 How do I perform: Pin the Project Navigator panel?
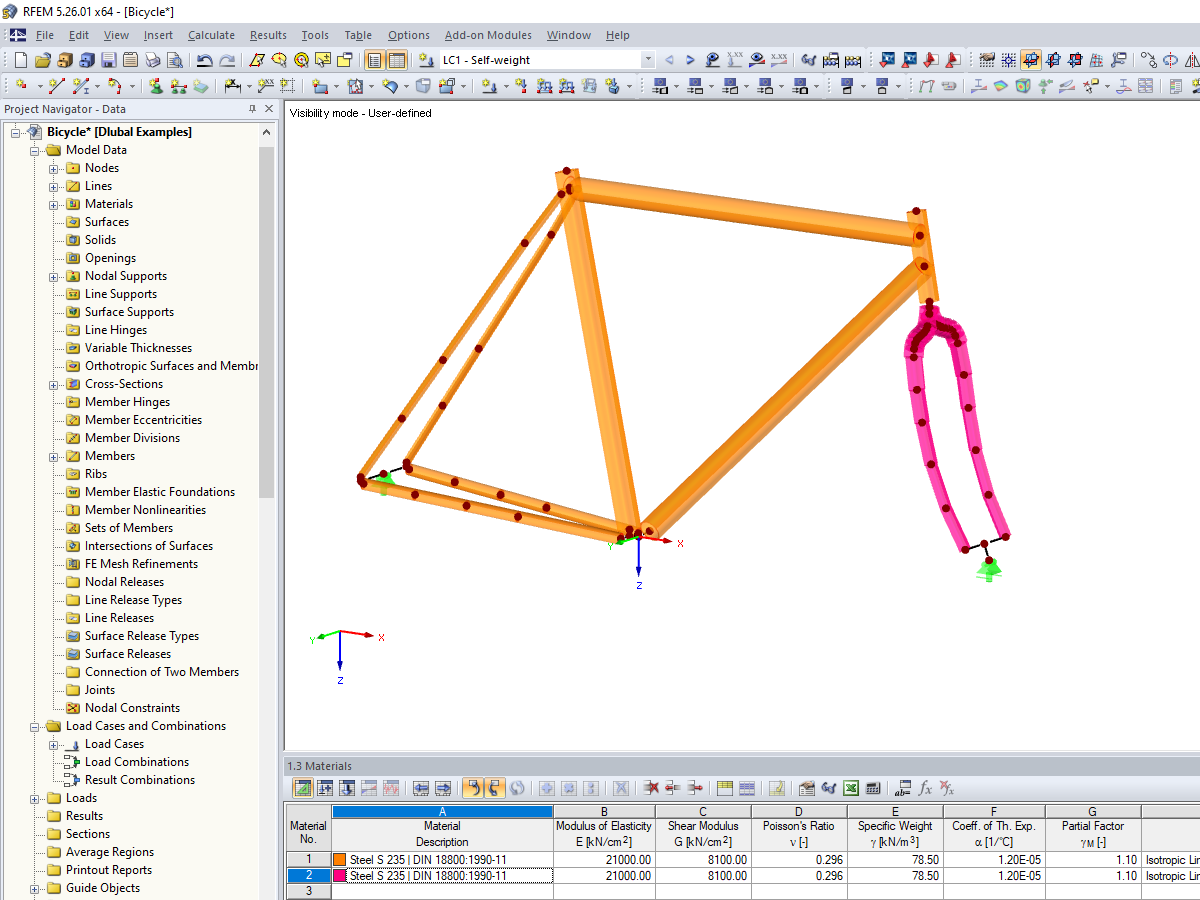pyautogui.click(x=252, y=109)
